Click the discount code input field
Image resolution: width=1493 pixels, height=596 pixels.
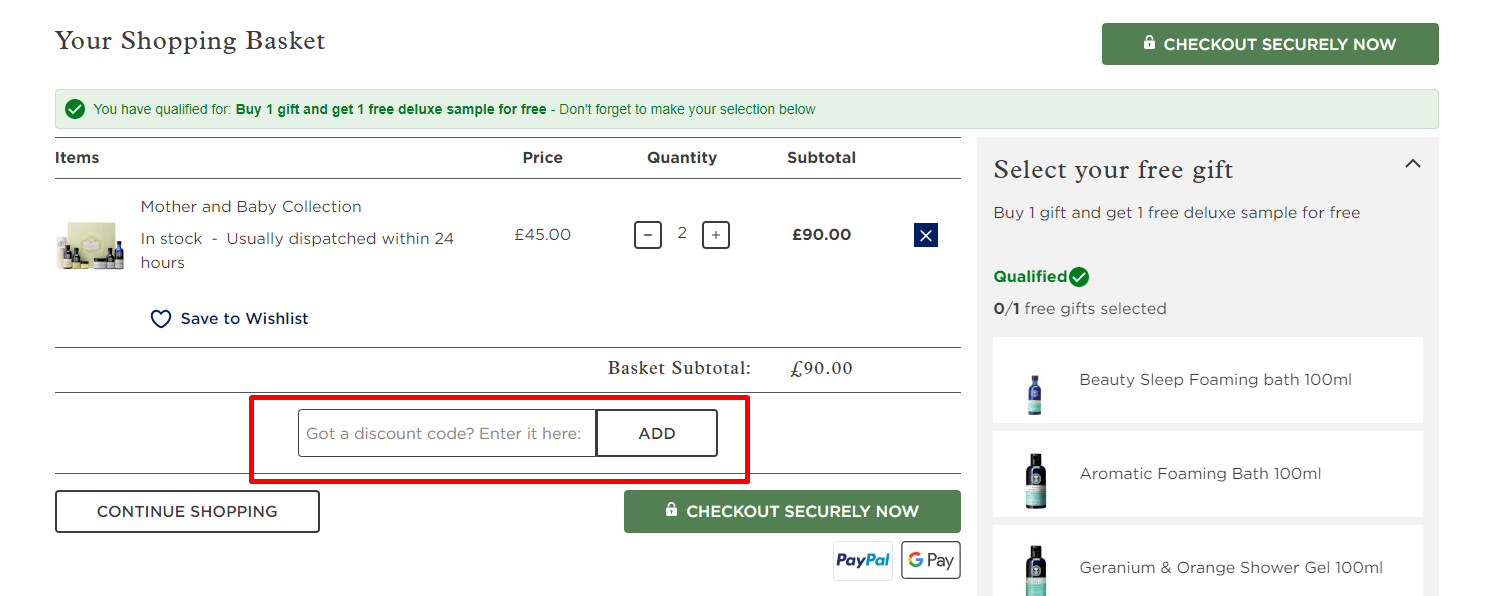(x=446, y=433)
